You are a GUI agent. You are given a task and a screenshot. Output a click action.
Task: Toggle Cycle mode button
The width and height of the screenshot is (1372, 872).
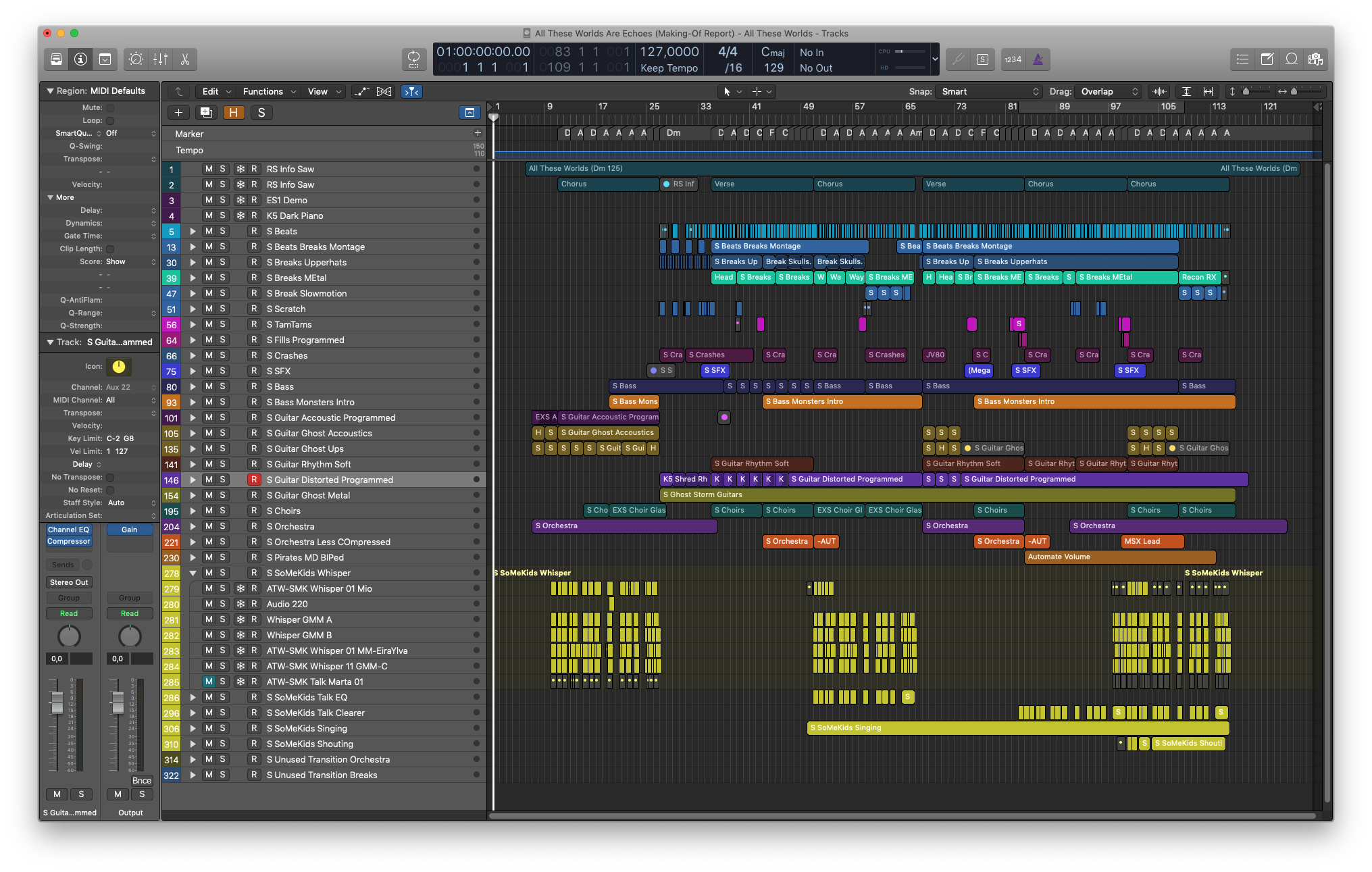[413, 59]
